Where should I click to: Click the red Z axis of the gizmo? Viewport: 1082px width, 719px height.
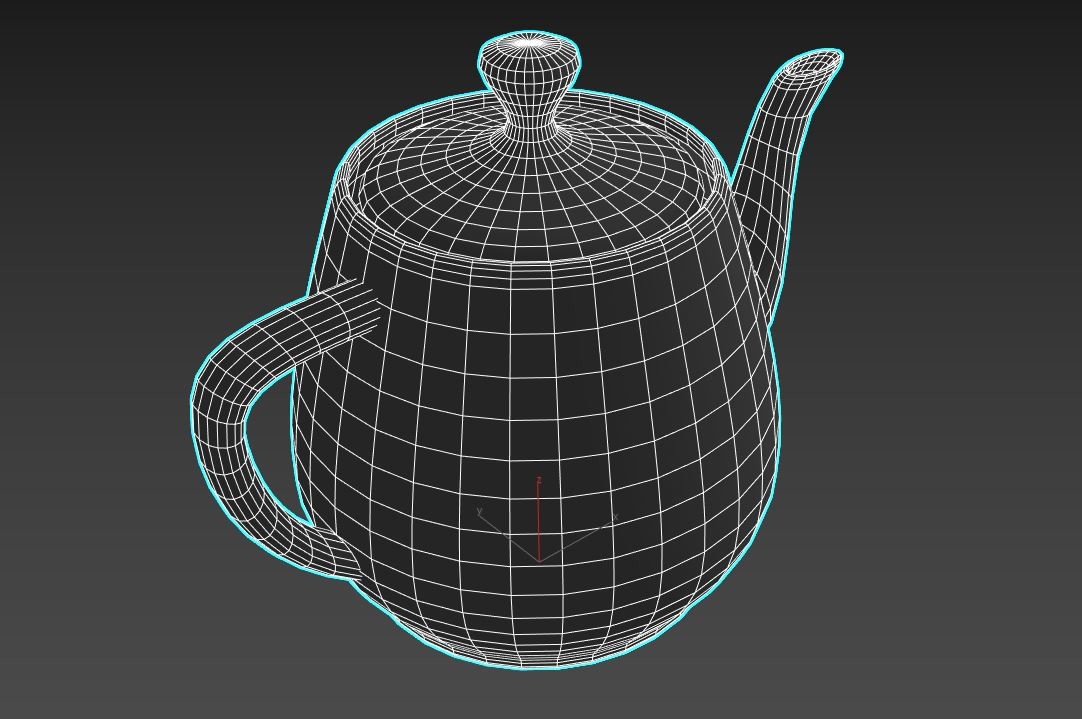(x=540, y=510)
